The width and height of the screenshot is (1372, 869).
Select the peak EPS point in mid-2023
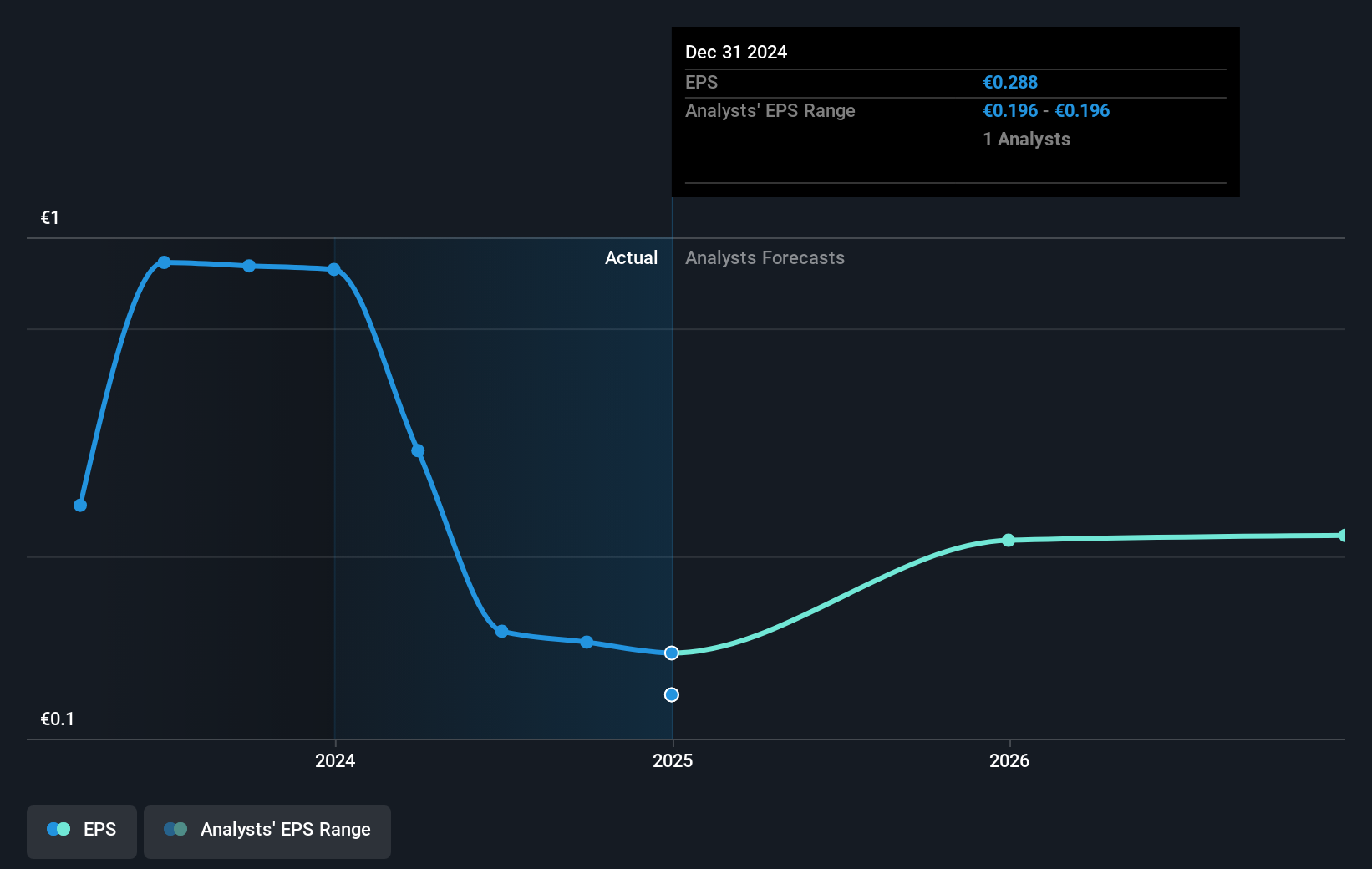point(165,262)
